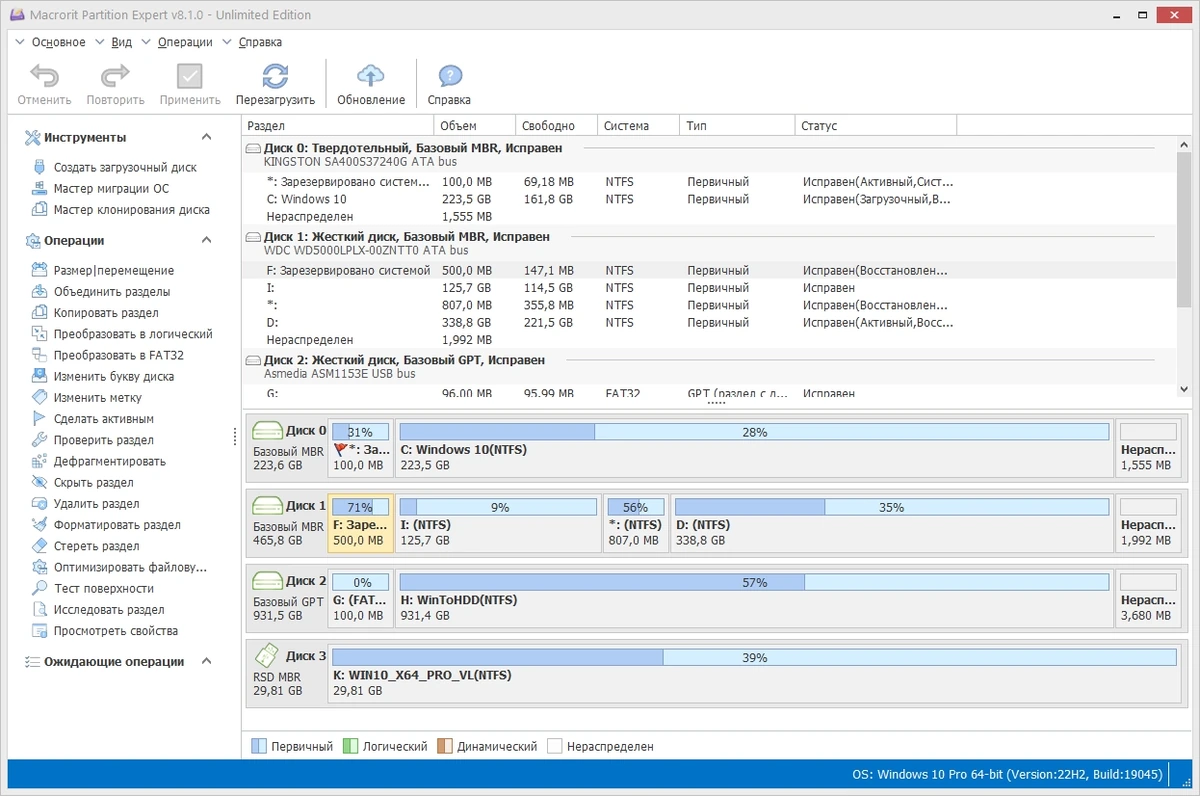Click the Reload (Перезагрузить) toolbar icon
This screenshot has height=796, width=1200.
click(x=275, y=77)
